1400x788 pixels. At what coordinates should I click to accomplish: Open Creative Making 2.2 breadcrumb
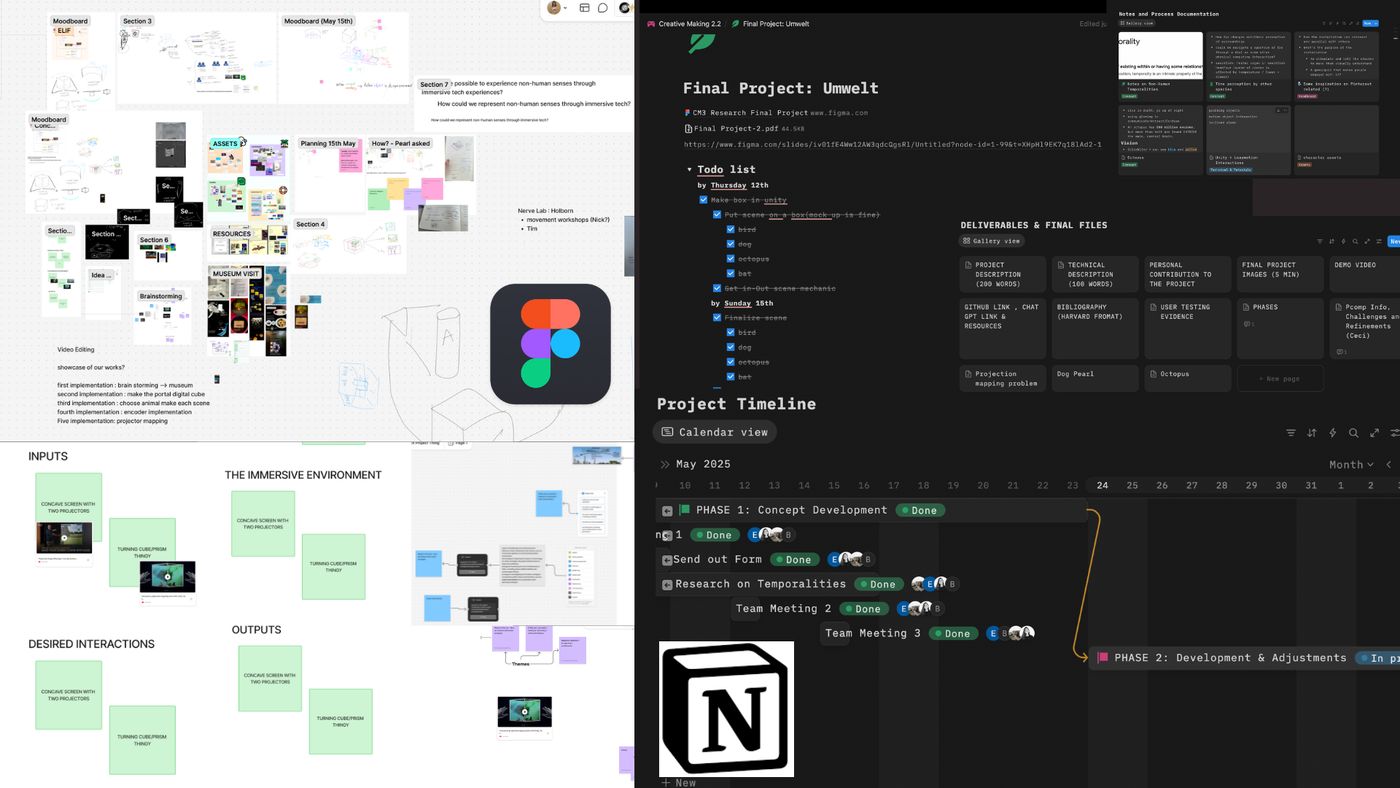point(684,24)
